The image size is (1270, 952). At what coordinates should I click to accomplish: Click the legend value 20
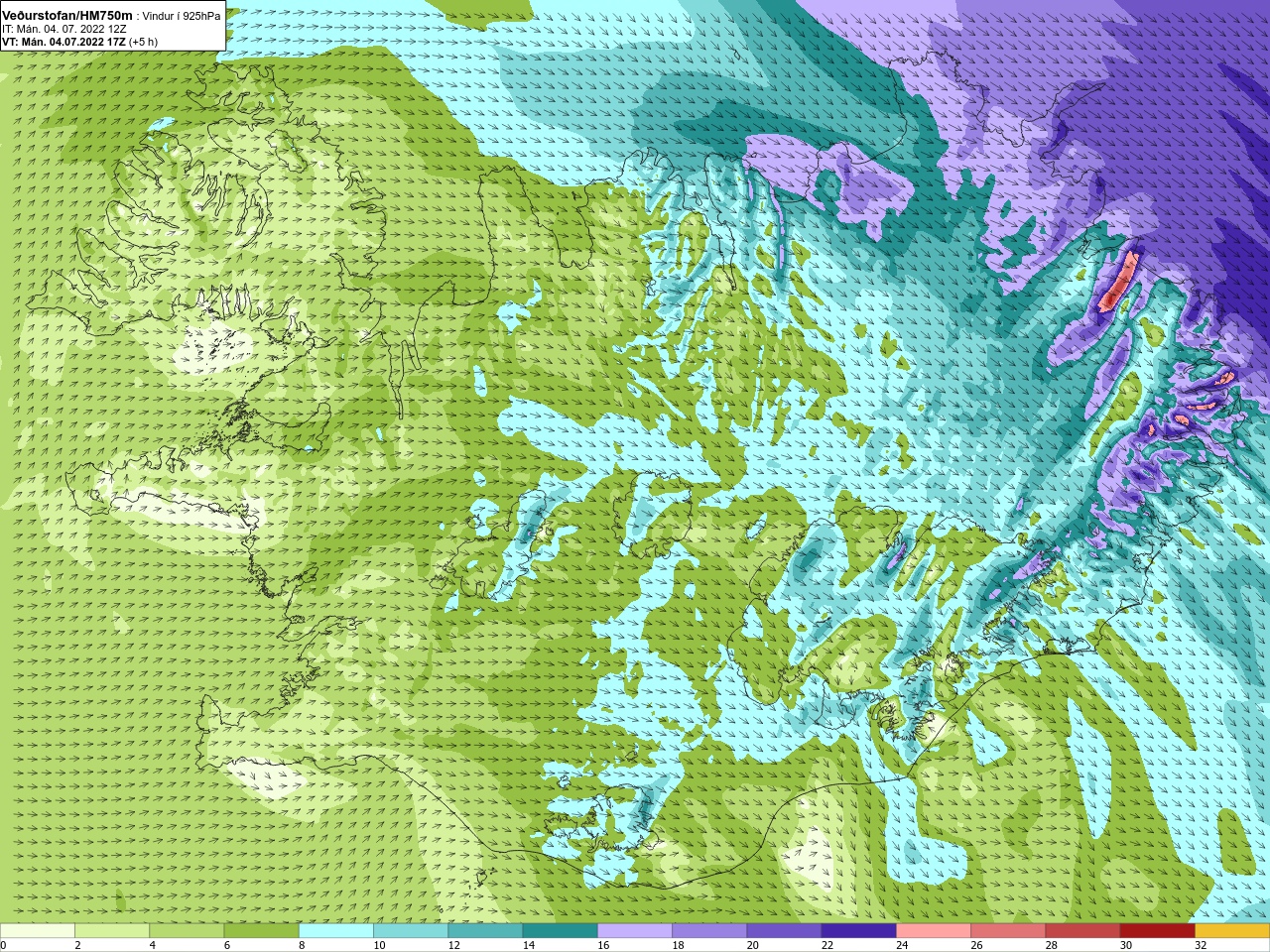tap(751, 945)
